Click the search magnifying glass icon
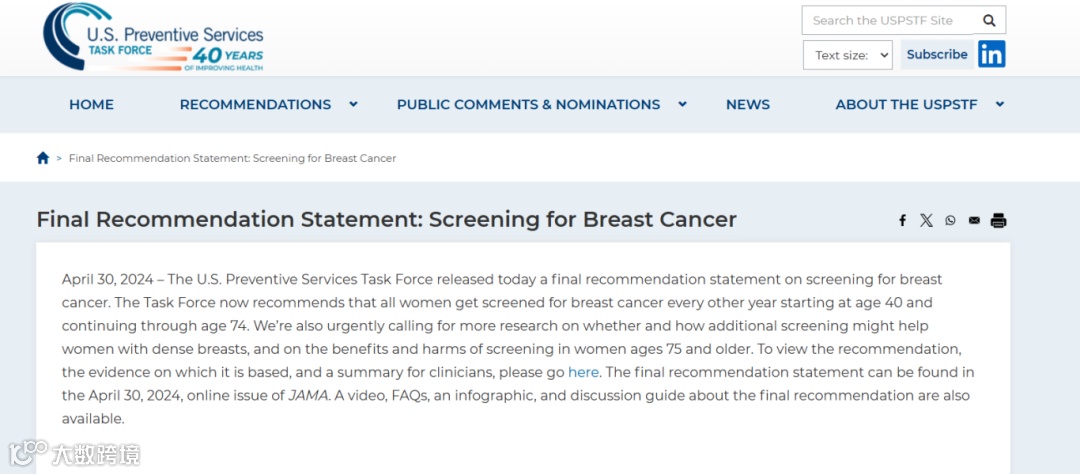This screenshot has width=1080, height=474. coord(989,20)
